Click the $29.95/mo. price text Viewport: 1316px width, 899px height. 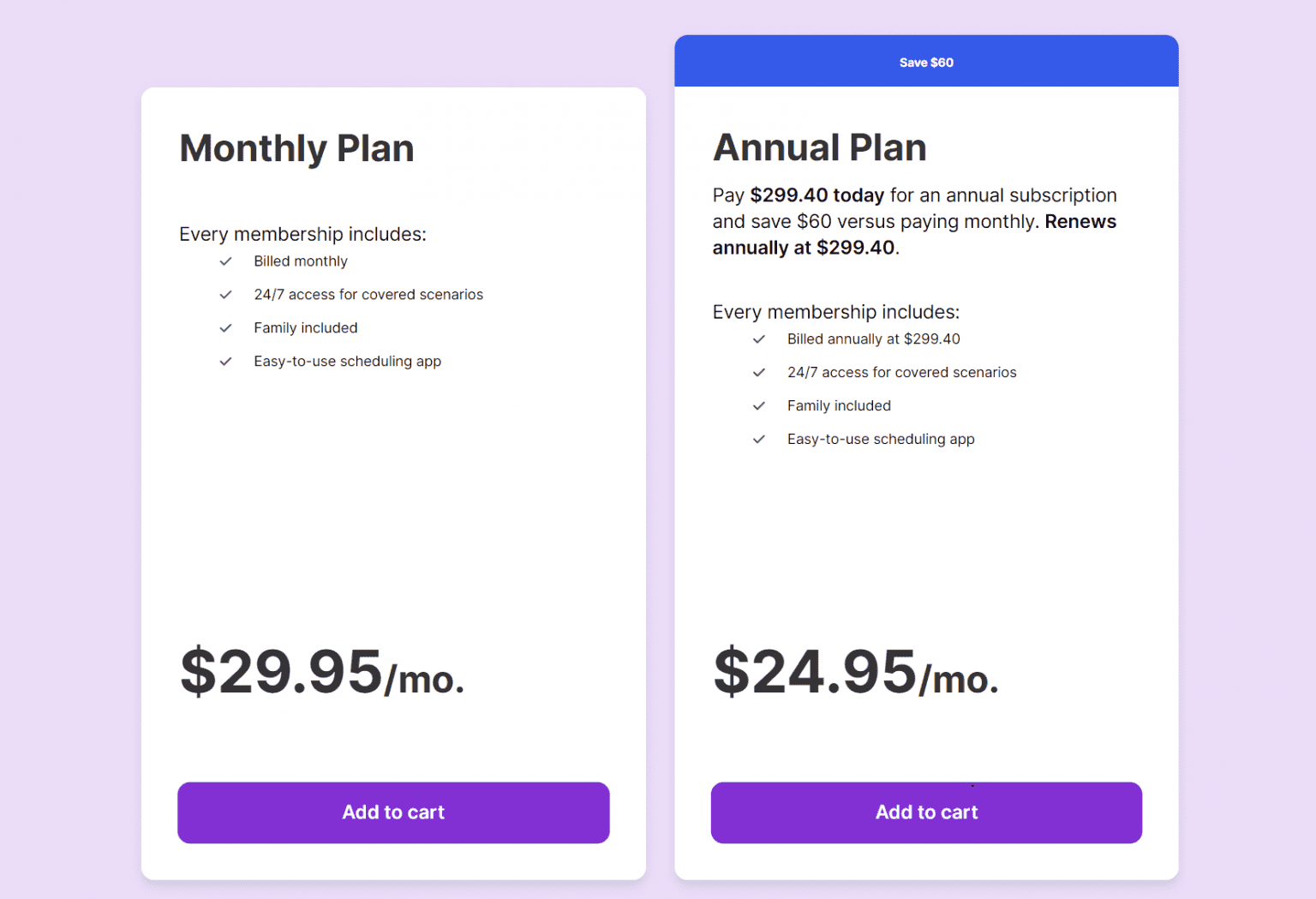[x=322, y=673]
